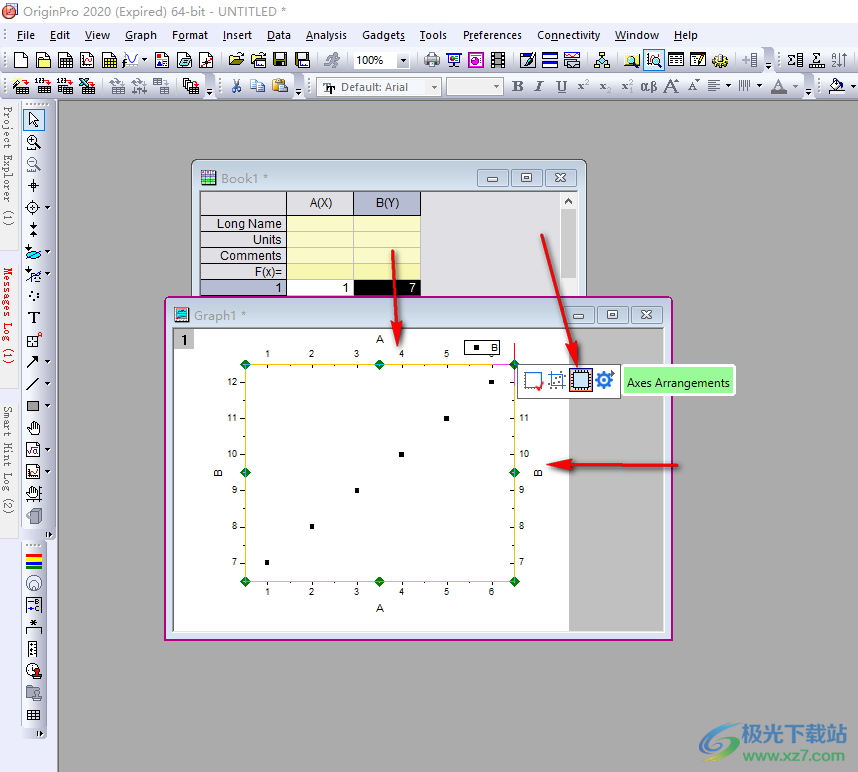Viewport: 858px width, 772px height.
Task: Click the Pointer arrow tool
Action: [x=34, y=120]
